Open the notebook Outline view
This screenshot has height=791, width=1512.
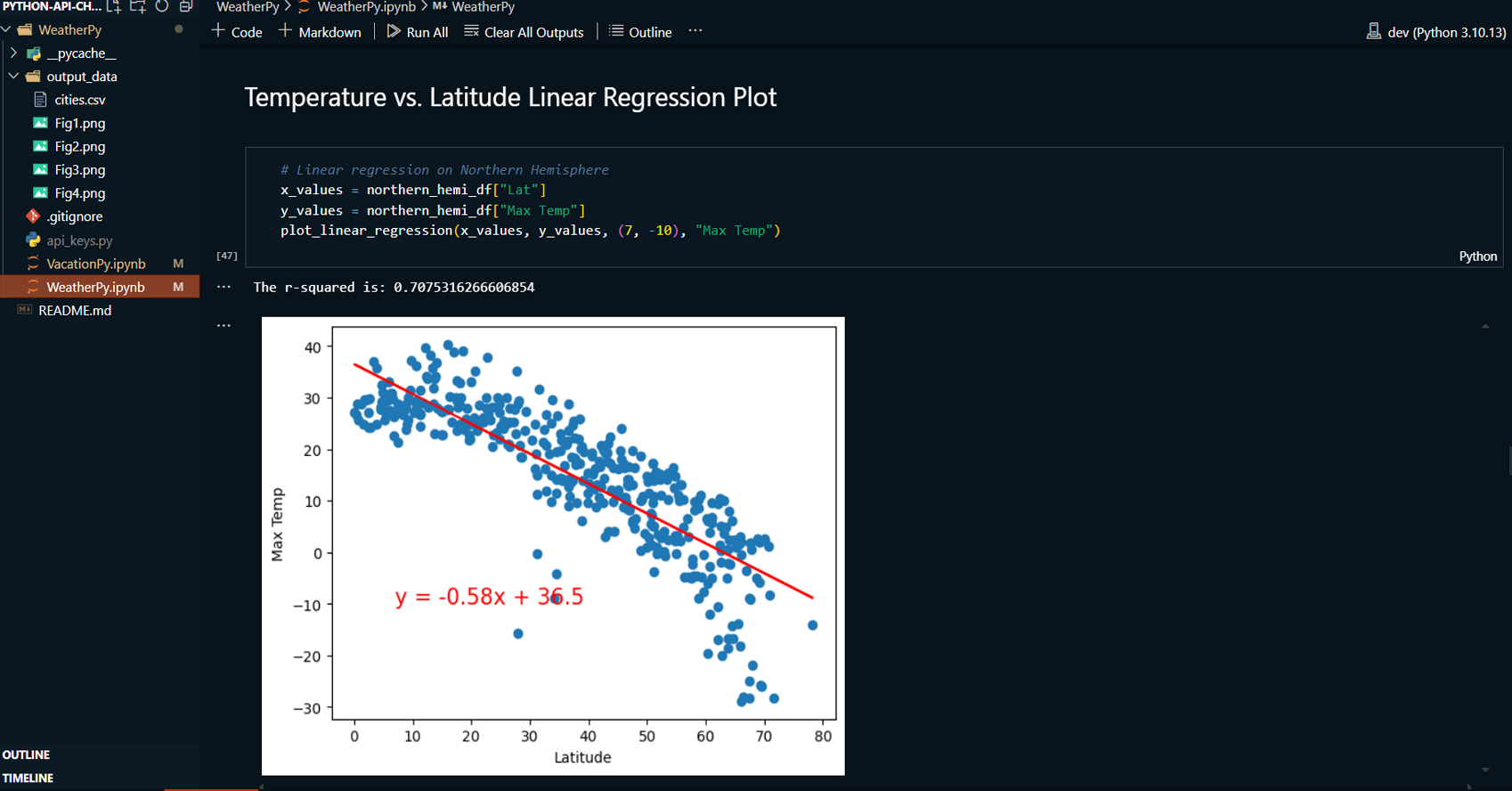point(640,32)
